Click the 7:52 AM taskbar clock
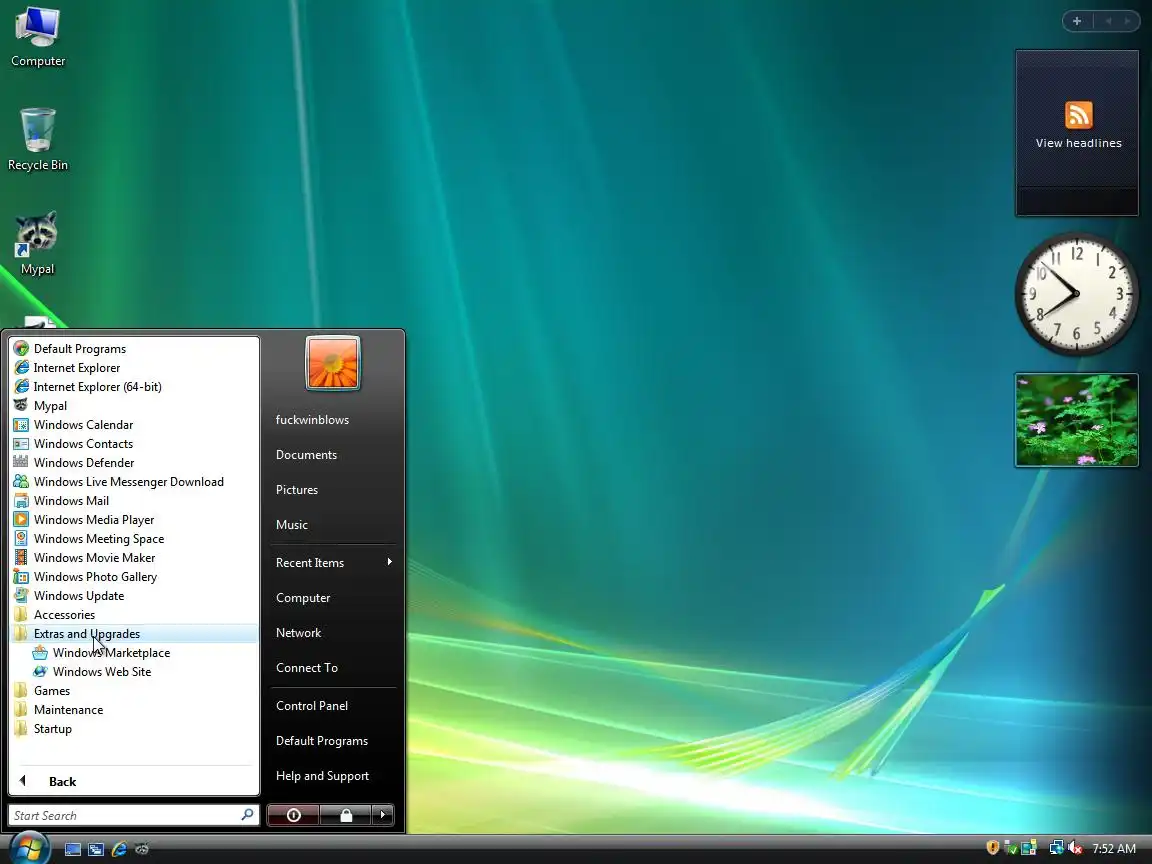1152x864 pixels. (1114, 849)
